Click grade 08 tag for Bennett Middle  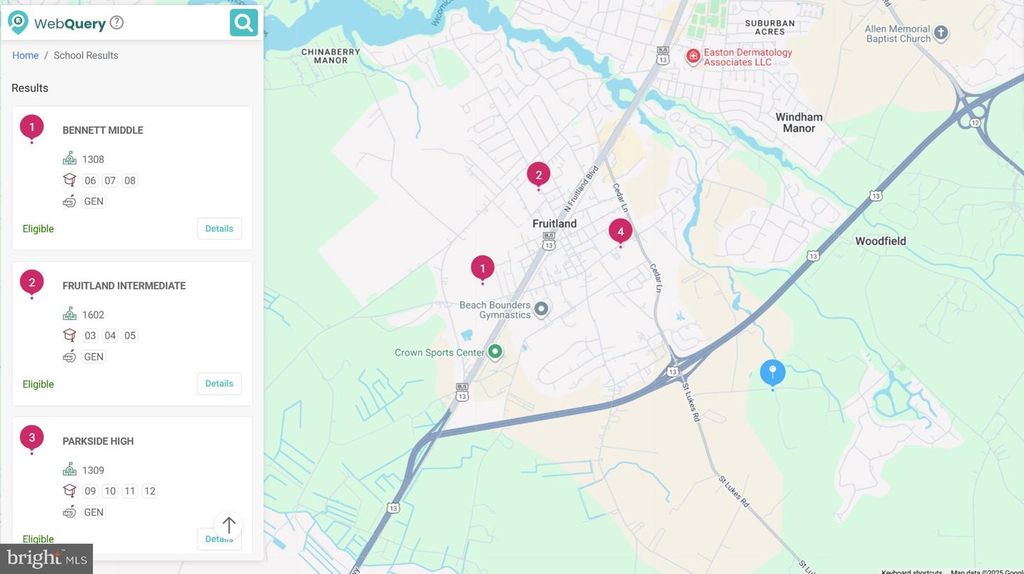(130, 181)
